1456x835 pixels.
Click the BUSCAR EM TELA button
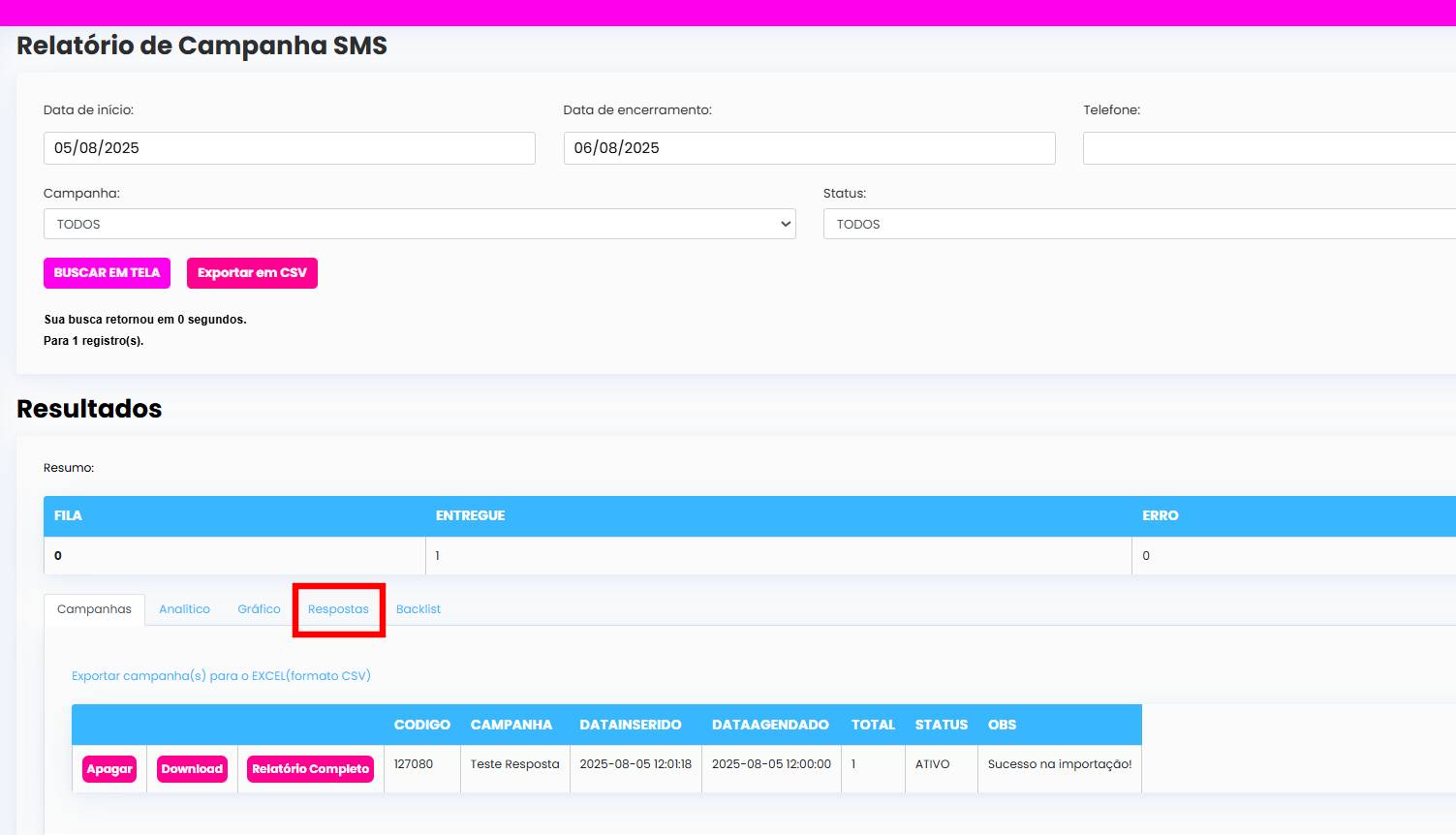click(107, 273)
